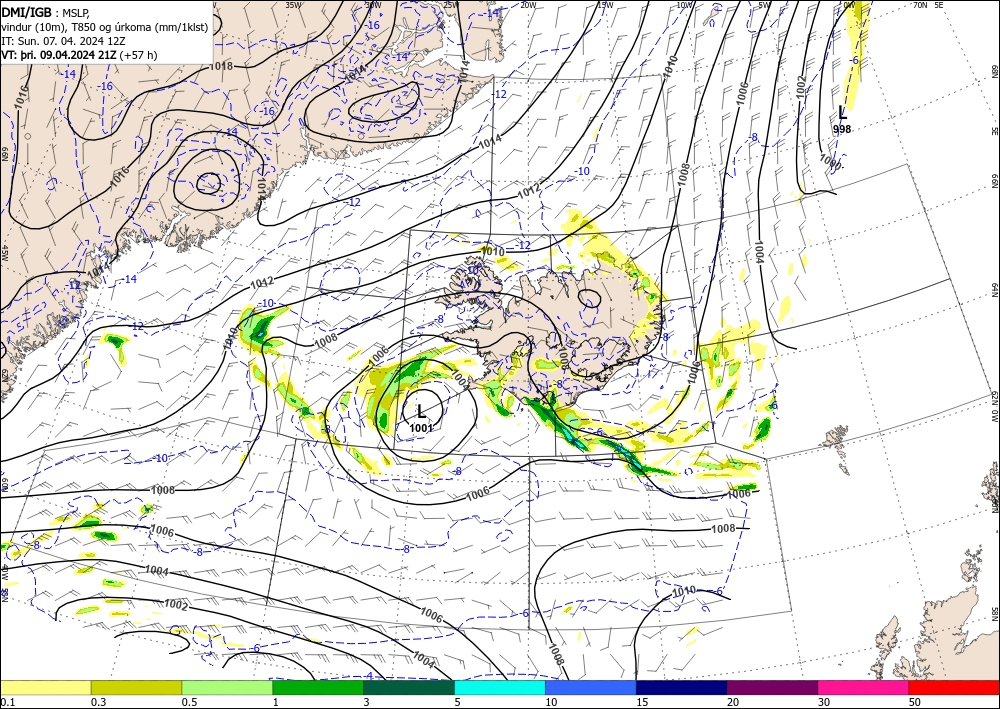1000x709 pixels.
Task: Click the purple 20–30 legend swatch
Action: 772,687
